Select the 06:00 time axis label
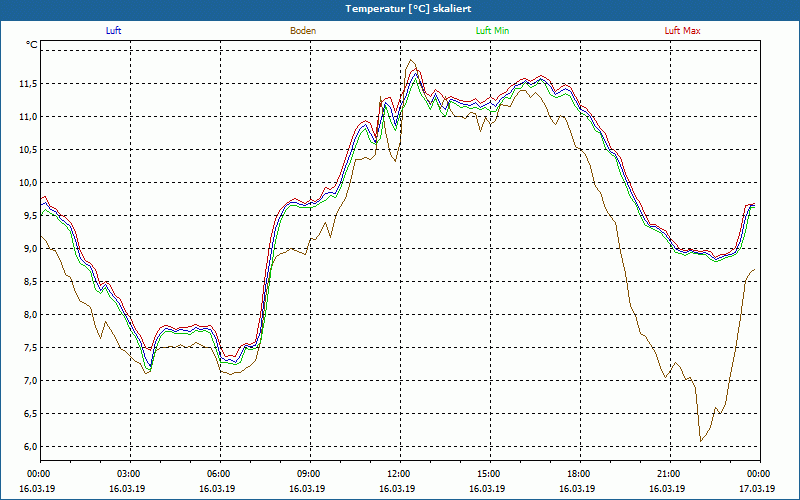 (217, 474)
